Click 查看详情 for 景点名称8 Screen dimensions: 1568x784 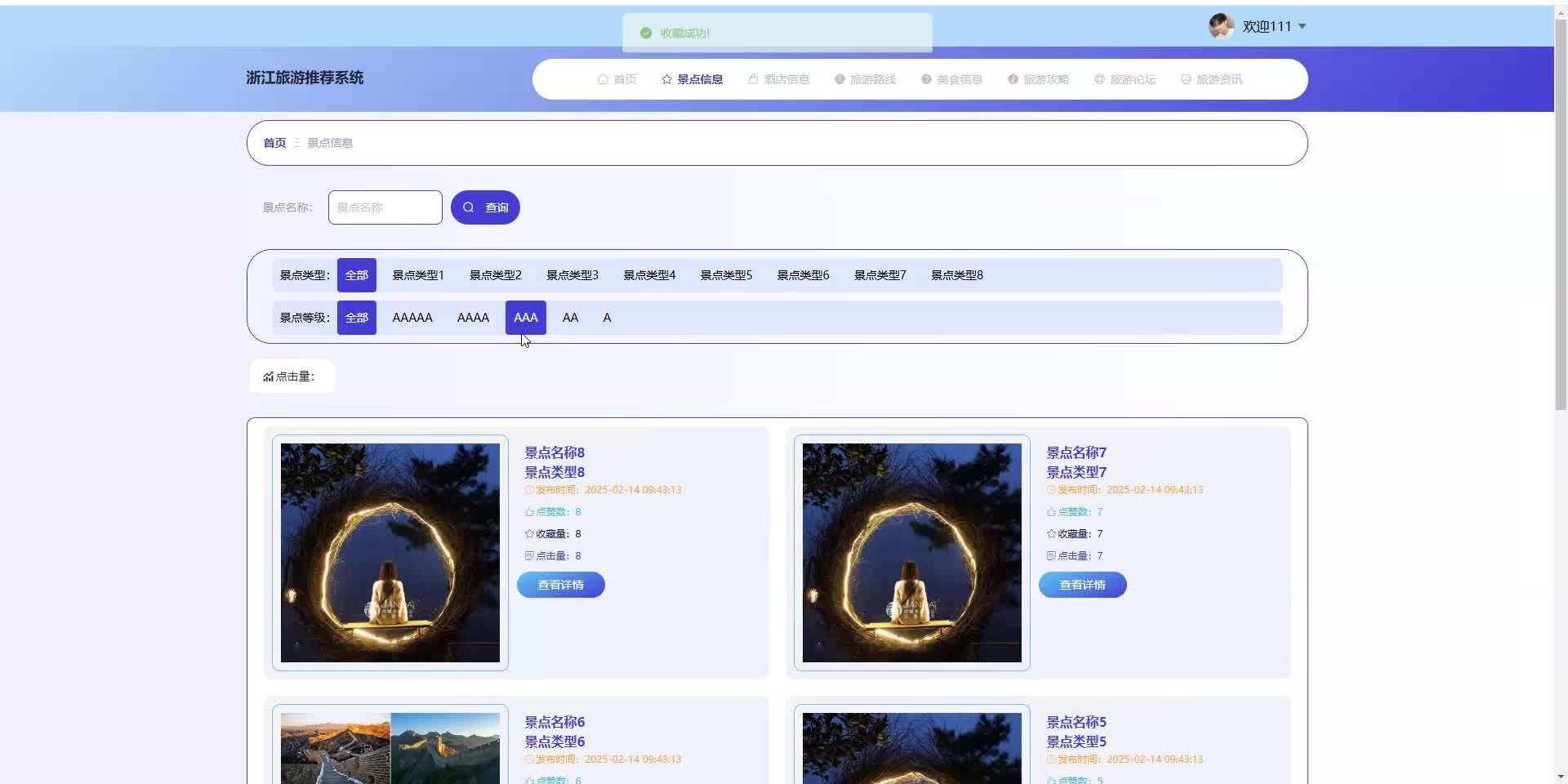(560, 585)
